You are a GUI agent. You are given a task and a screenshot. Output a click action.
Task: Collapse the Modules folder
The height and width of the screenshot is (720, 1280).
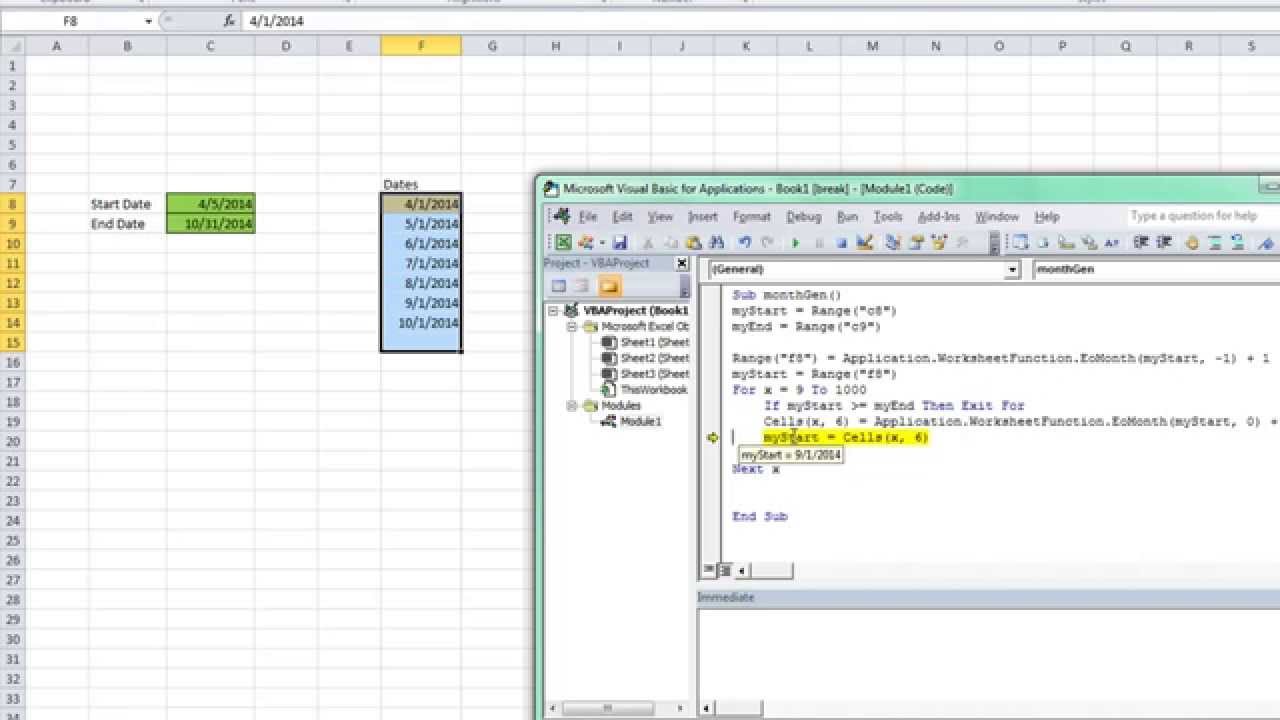[x=572, y=406]
